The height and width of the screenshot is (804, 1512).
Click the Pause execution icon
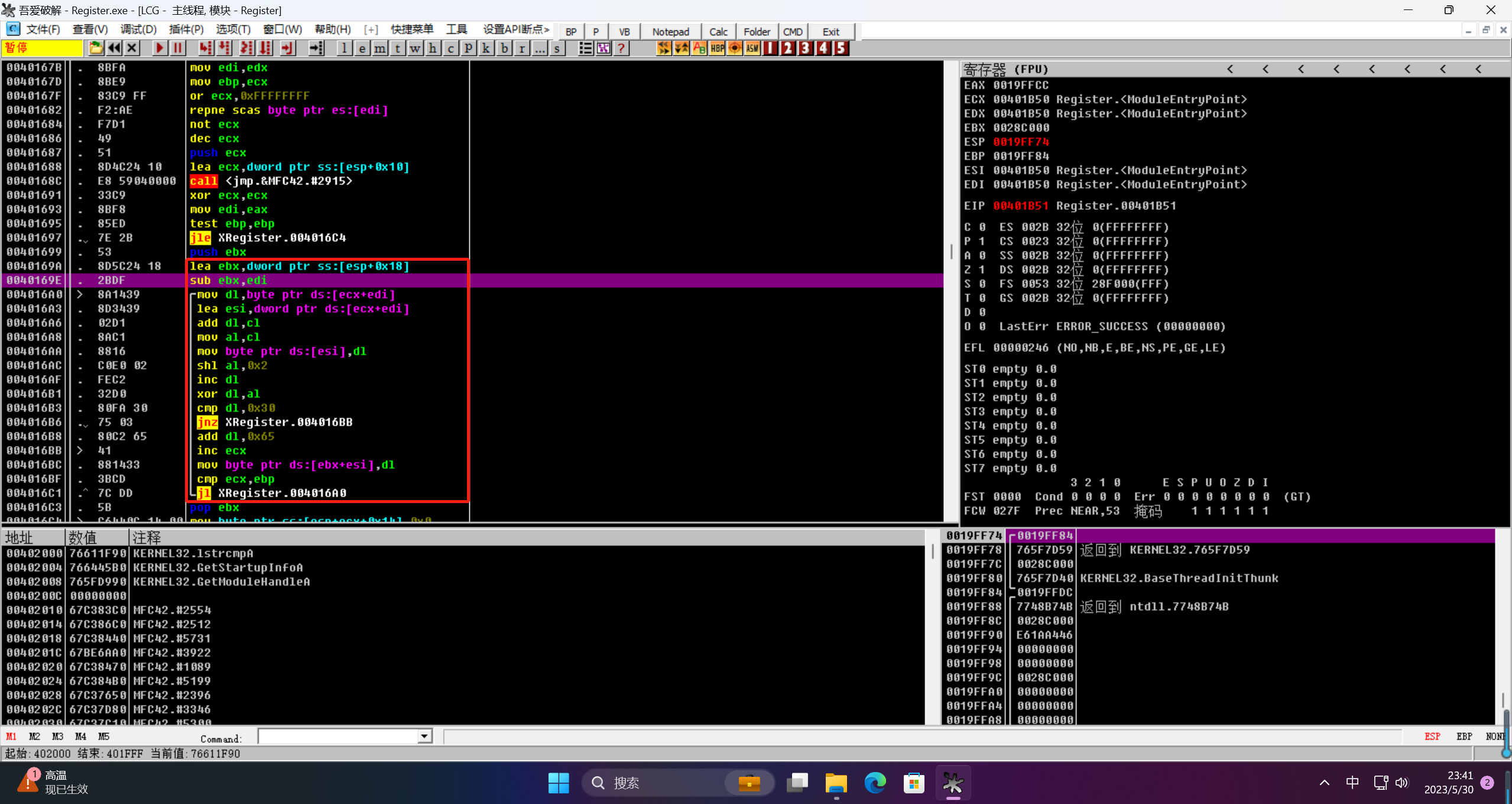[x=177, y=48]
